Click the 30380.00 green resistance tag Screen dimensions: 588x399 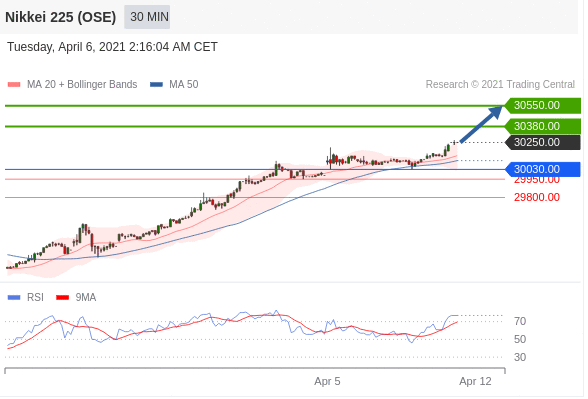542,126
